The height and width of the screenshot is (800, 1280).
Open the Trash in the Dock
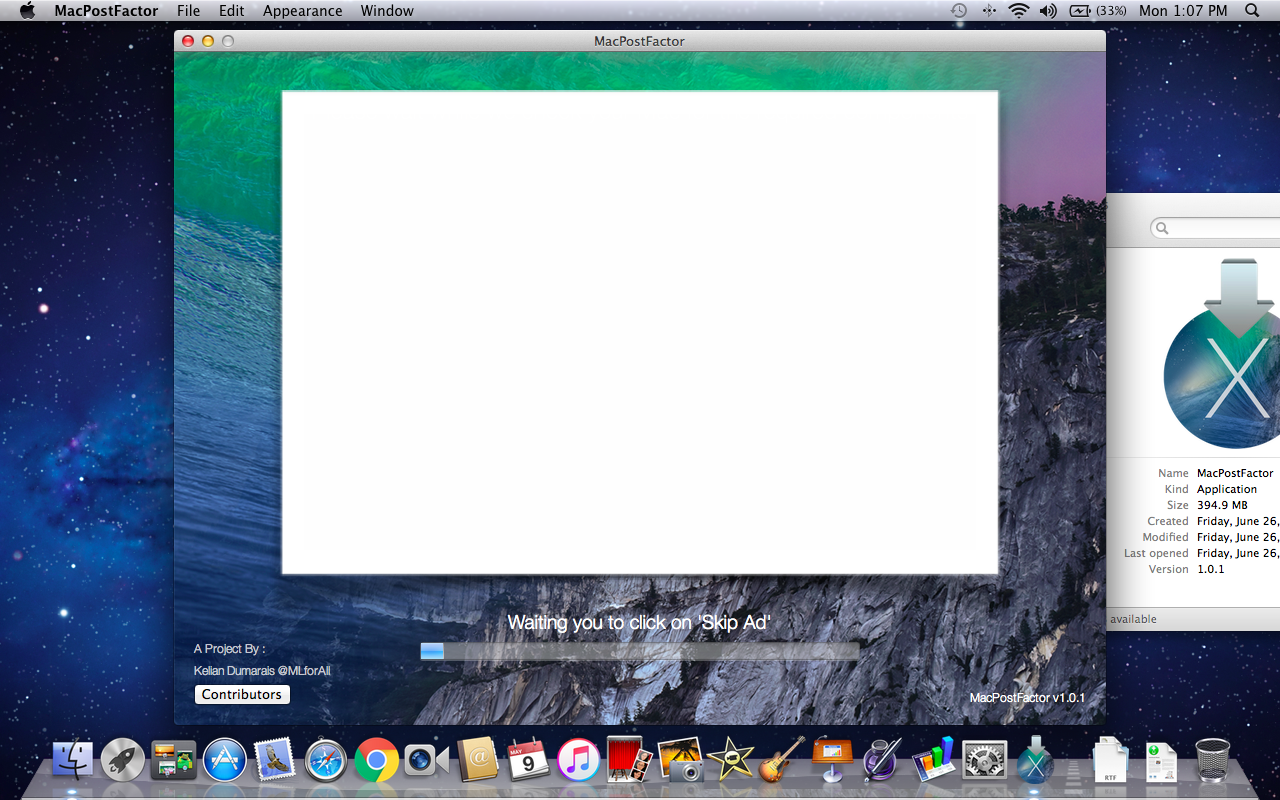[1212, 760]
